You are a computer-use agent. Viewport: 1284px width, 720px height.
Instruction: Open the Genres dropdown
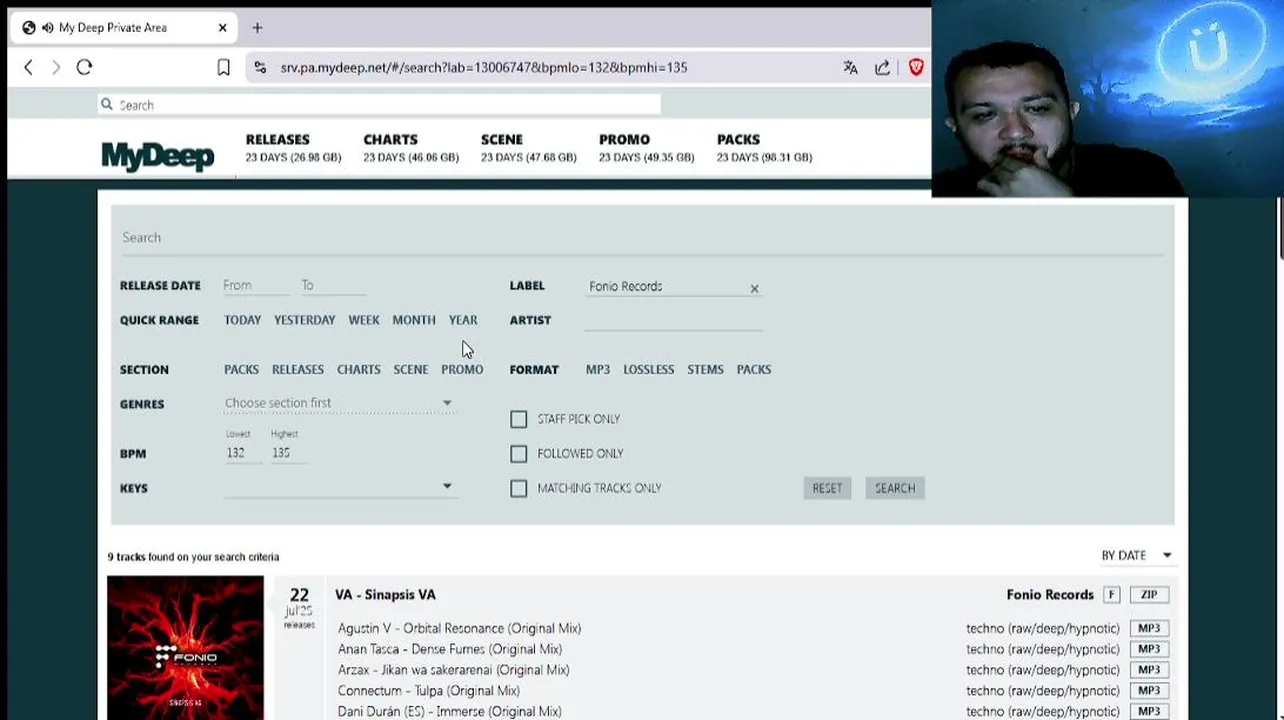339,403
